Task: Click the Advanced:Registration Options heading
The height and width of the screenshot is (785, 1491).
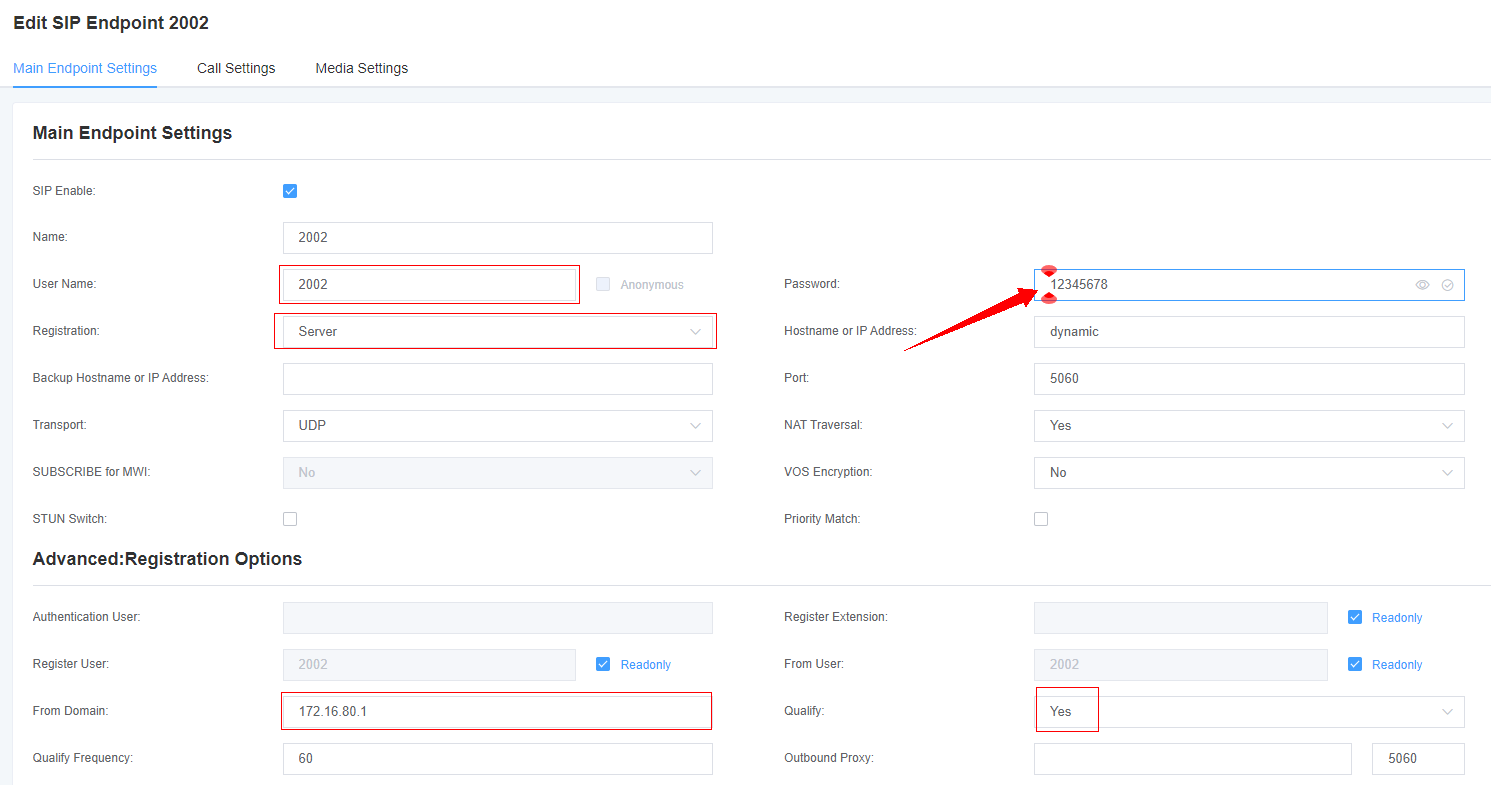Action: [167, 559]
